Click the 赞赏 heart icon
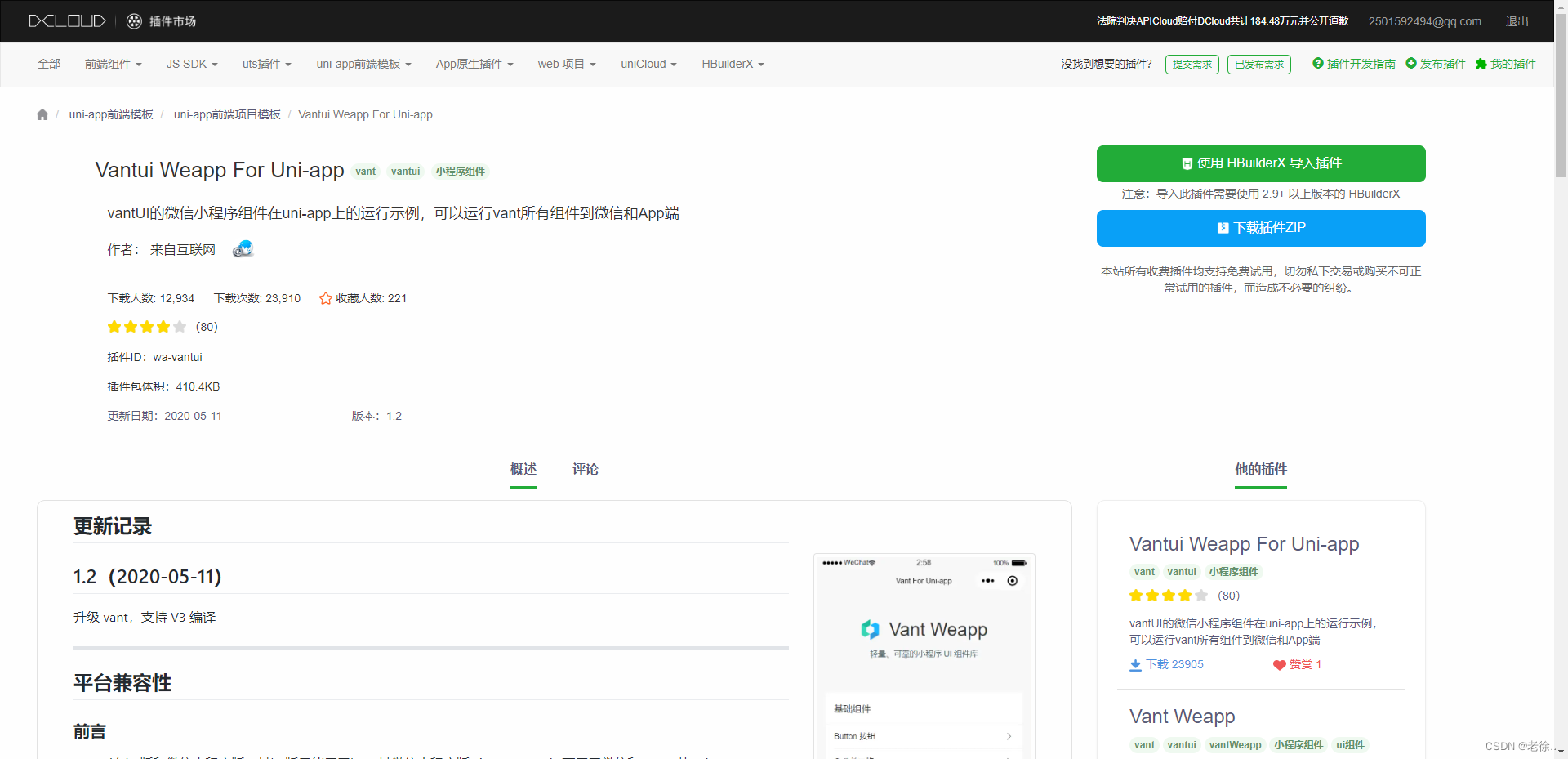 [x=1279, y=665]
